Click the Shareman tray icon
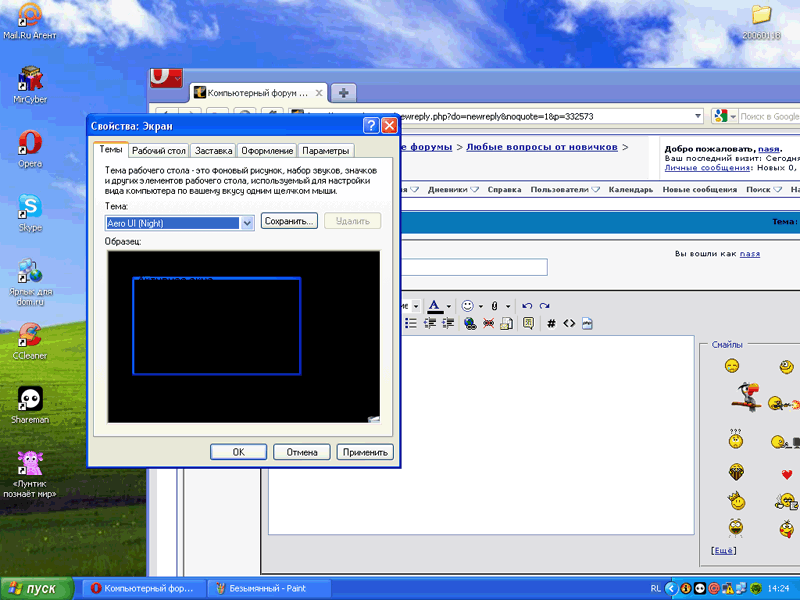 pyautogui.click(x=700, y=588)
